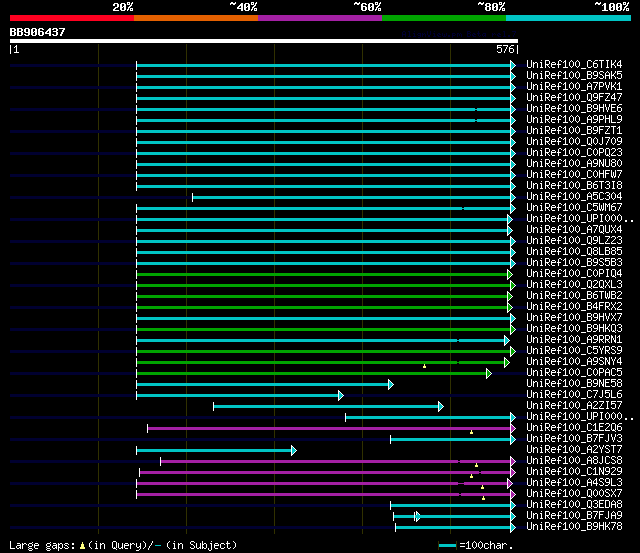
Task: Select the UniRef100_A7QUX4 label
Action: pyautogui.click(x=574, y=230)
